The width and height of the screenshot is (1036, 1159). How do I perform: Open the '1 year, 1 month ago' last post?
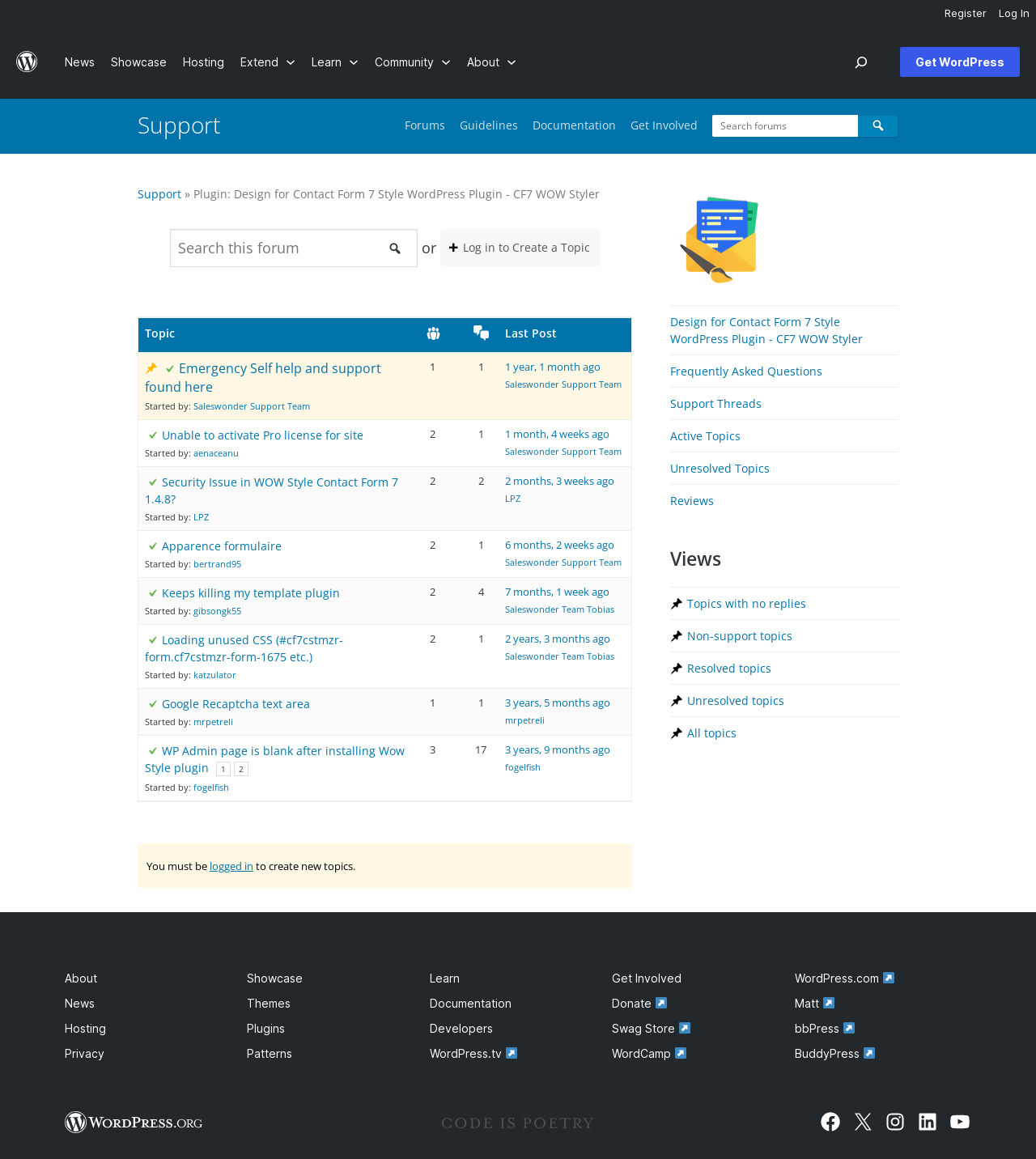(x=553, y=367)
